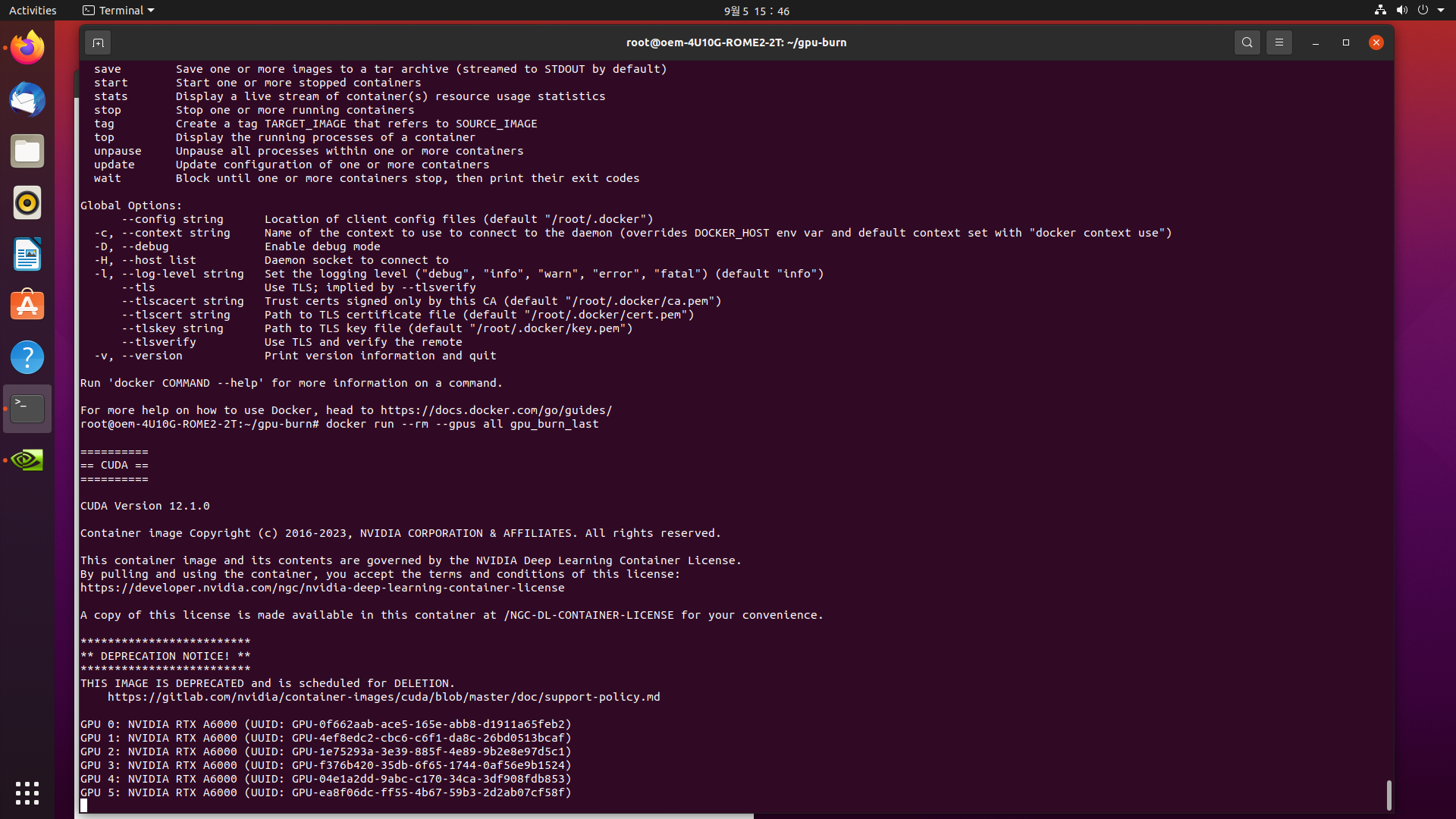
Task: Click the GPU 1 RTX A6000 line
Action: coord(326,738)
